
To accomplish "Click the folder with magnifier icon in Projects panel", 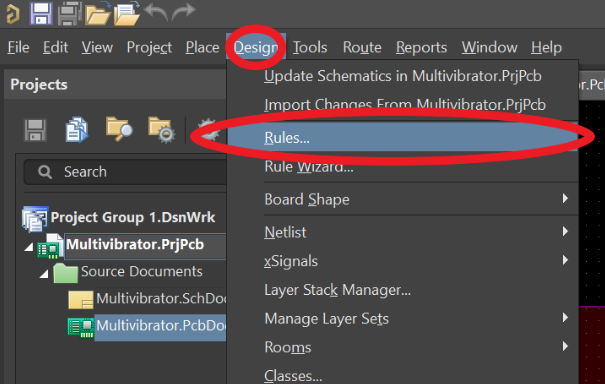I will point(119,129).
